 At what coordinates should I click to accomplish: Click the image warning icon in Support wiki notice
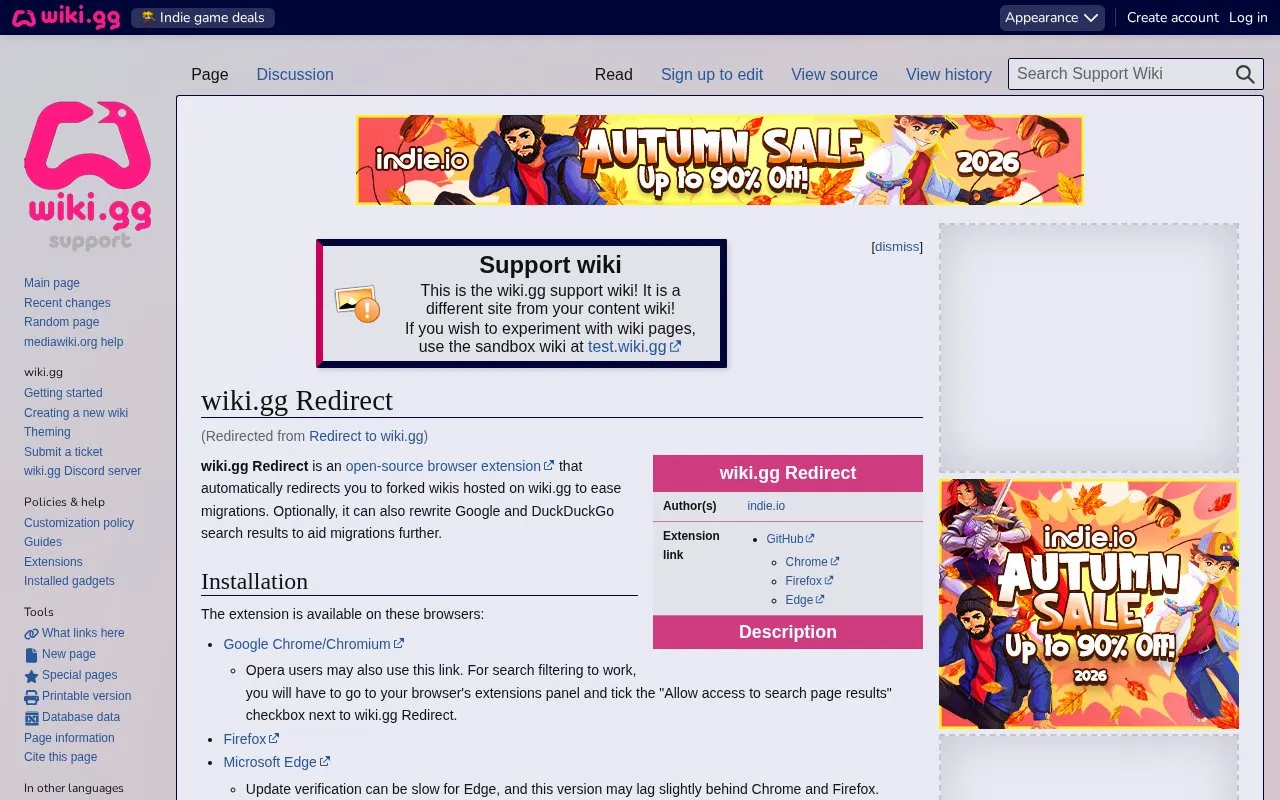[x=357, y=304]
